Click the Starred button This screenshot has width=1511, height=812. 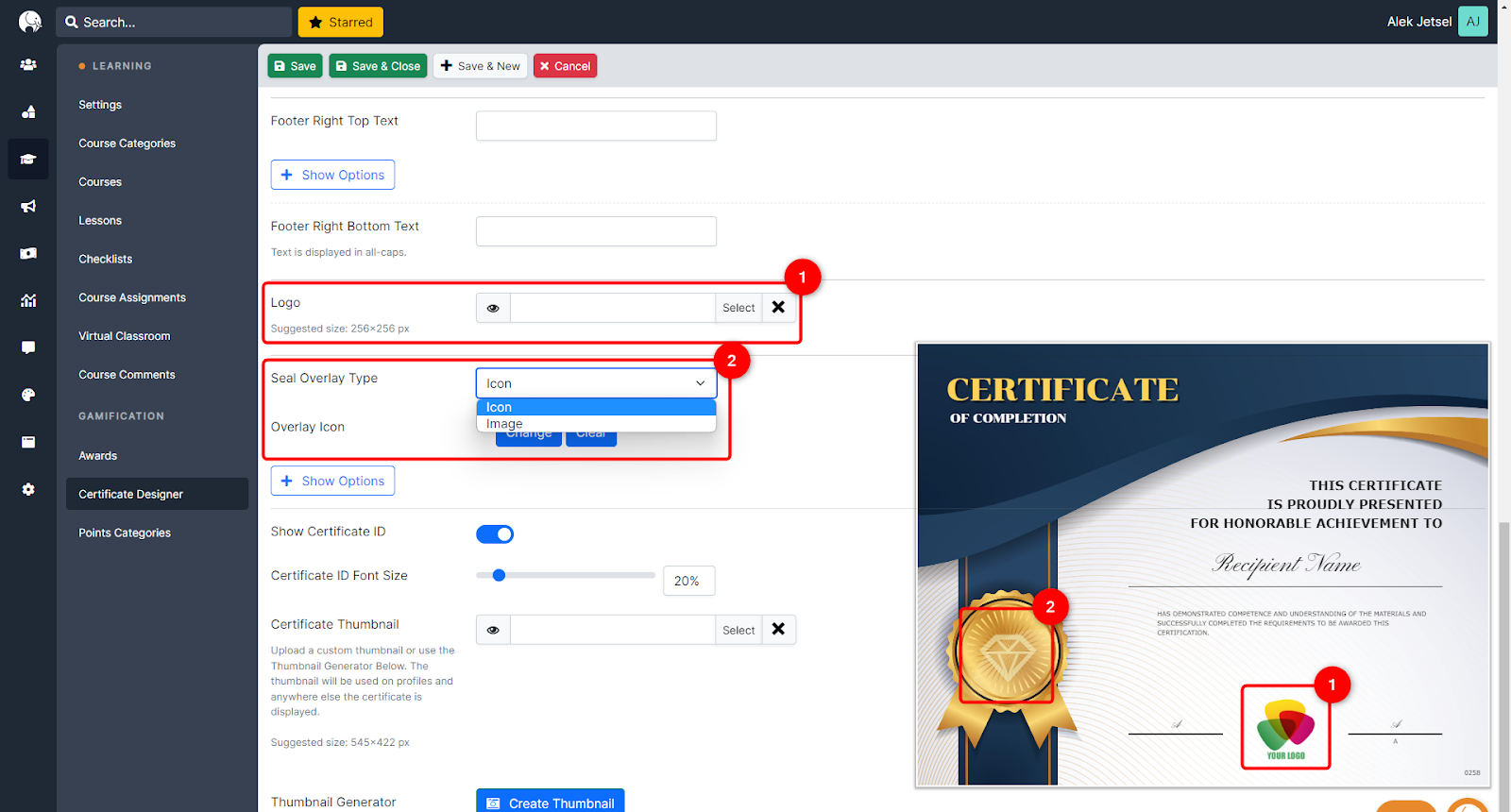click(x=341, y=22)
